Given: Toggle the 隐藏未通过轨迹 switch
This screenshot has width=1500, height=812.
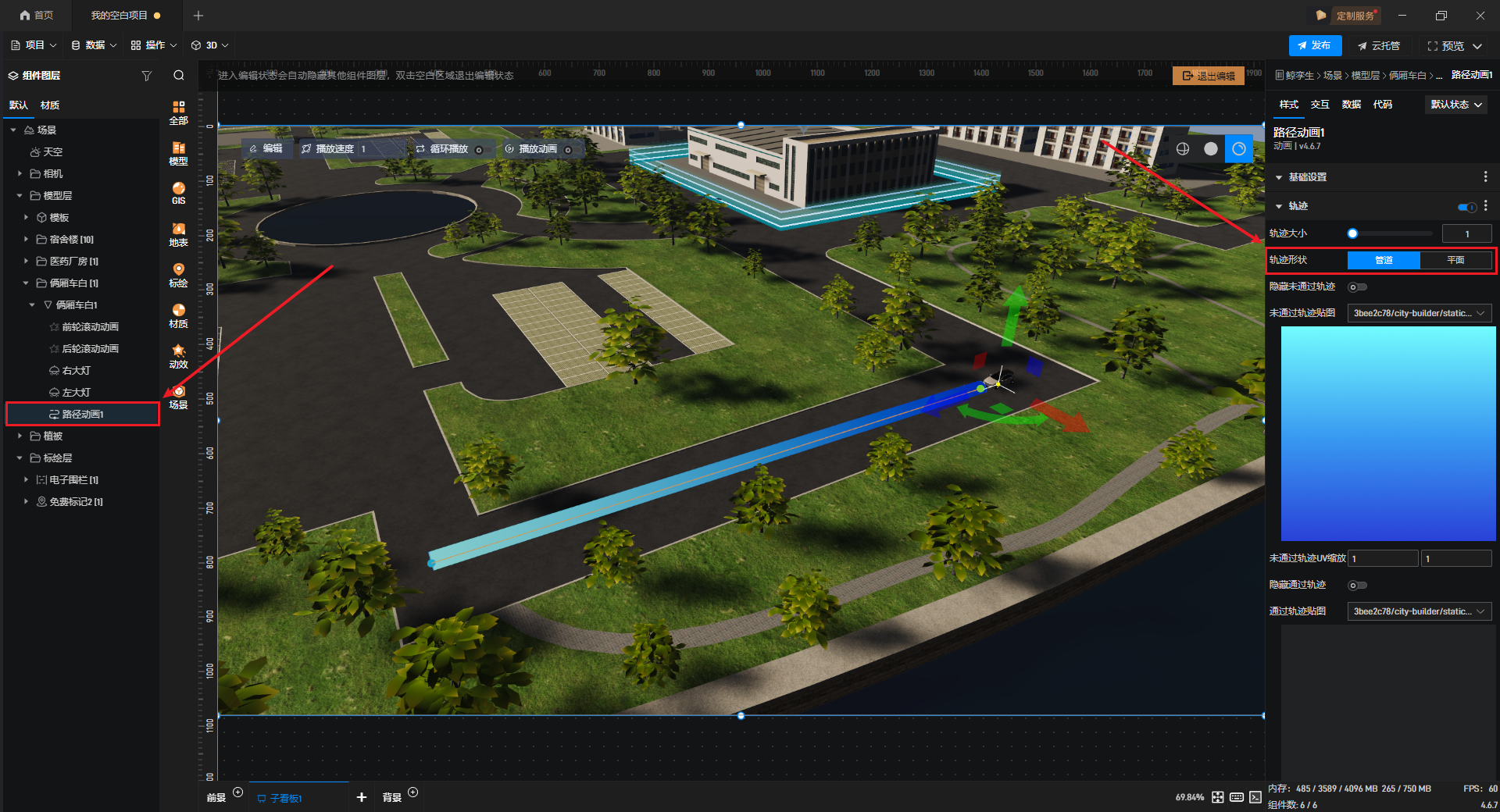Looking at the screenshot, I should click(x=1358, y=287).
